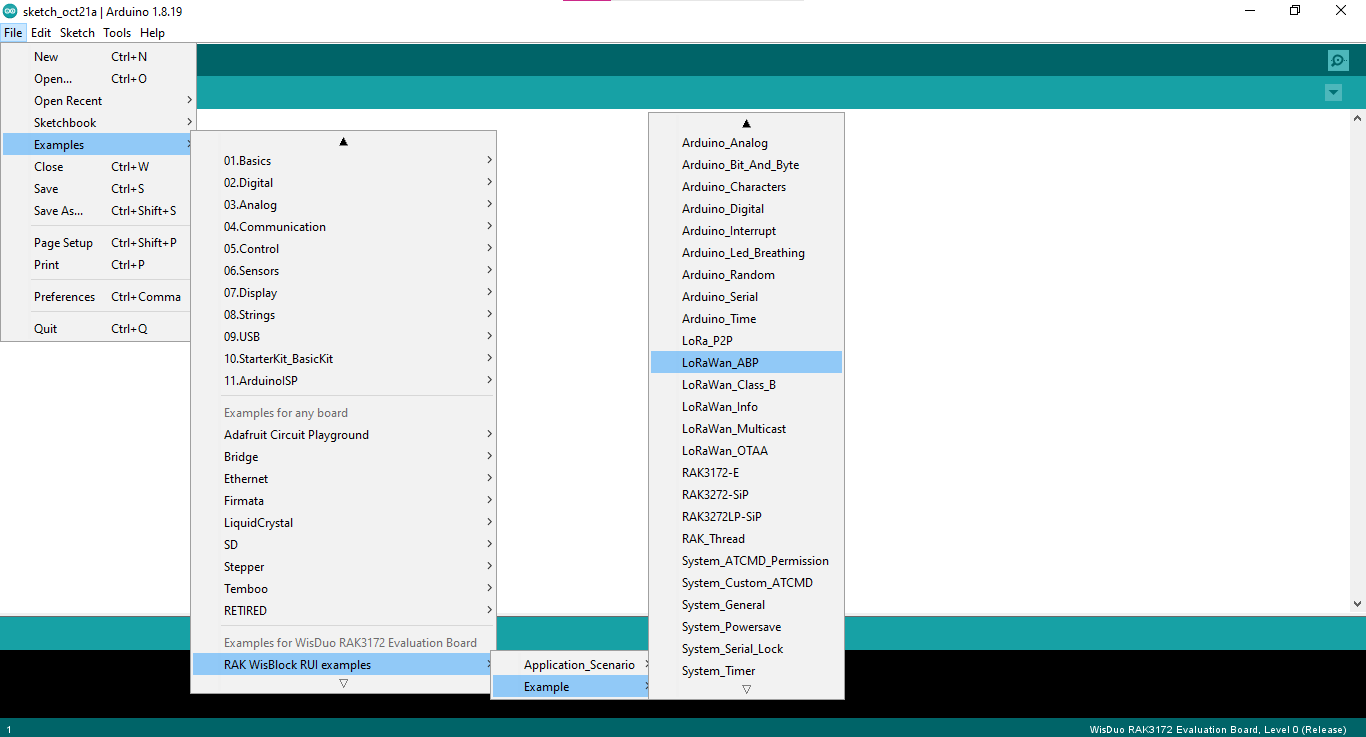Open Page Setup from File menu
This screenshot has width=1366, height=737.
pyautogui.click(x=98, y=243)
